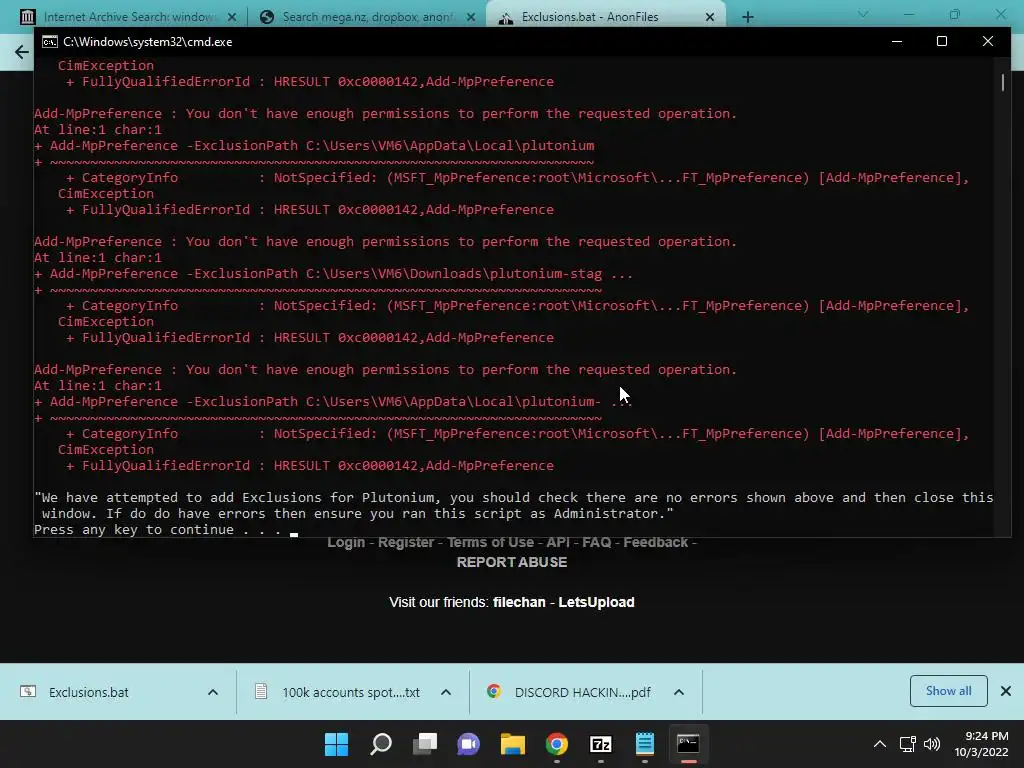
Task: Close the cmd.exe window
Action: [987, 41]
